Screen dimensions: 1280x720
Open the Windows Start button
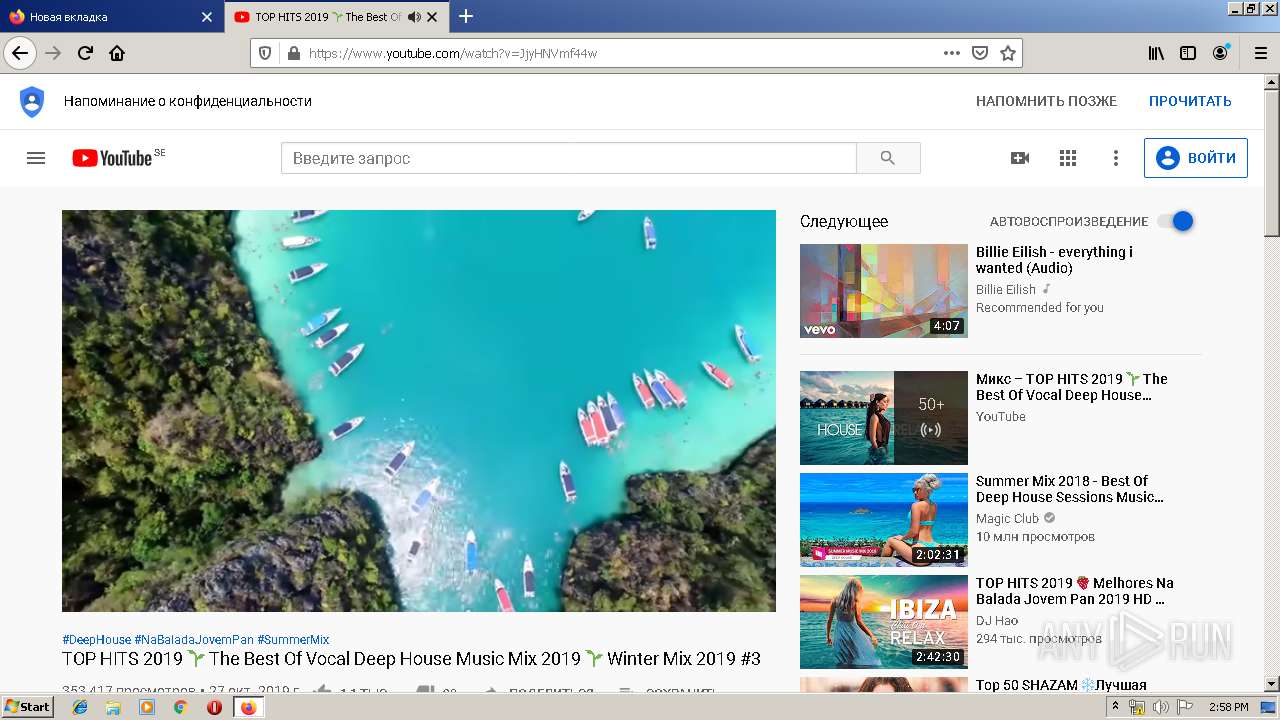click(27, 707)
